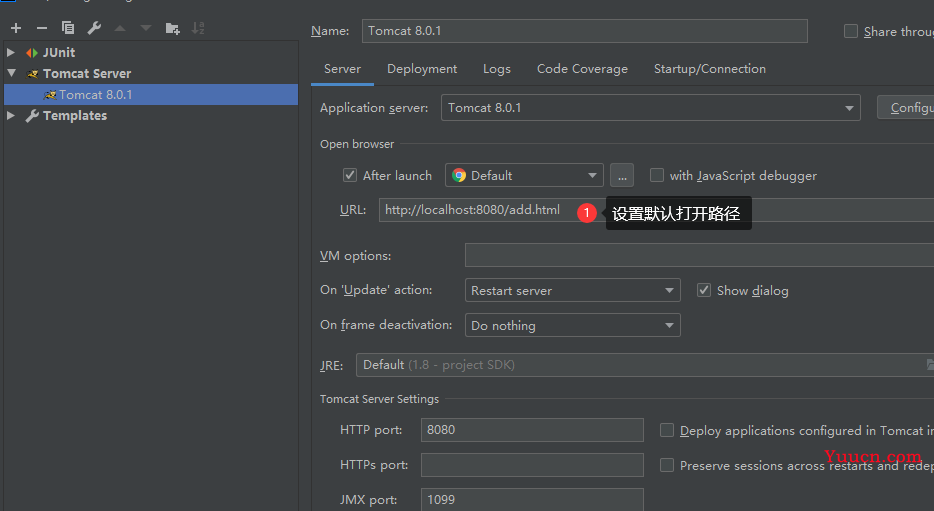The width and height of the screenshot is (934, 511).
Task: Switch to the Deployment tab
Action: [x=422, y=69]
